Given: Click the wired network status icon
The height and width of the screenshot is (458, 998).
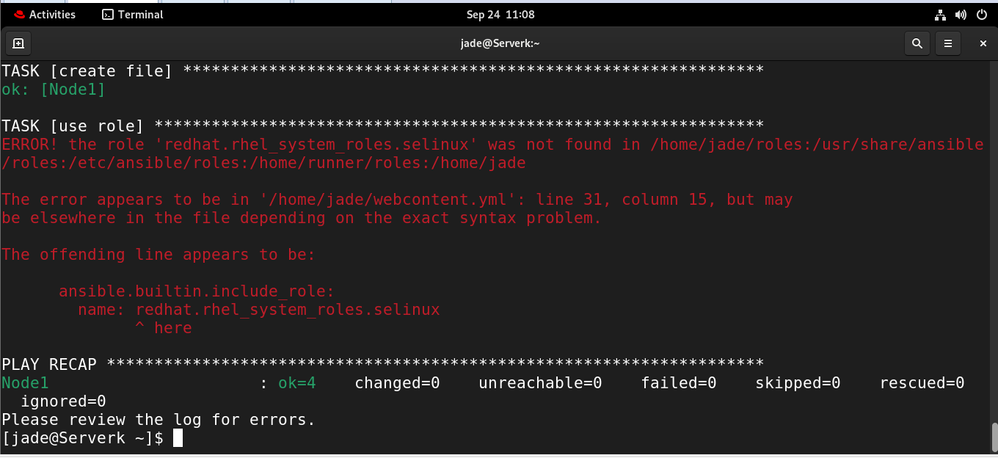Looking at the screenshot, I should coord(940,15).
